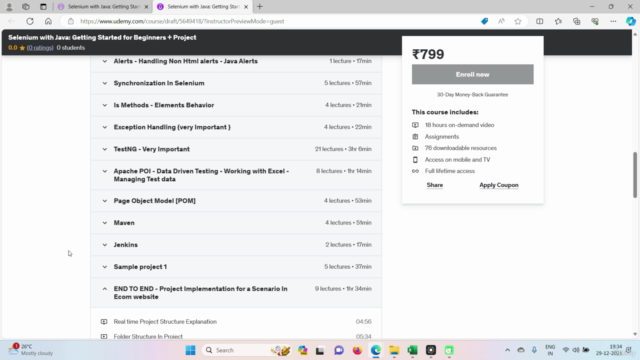The image size is (640, 360).
Task: Expand Page Object Model [POM] section
Action: [236, 201]
